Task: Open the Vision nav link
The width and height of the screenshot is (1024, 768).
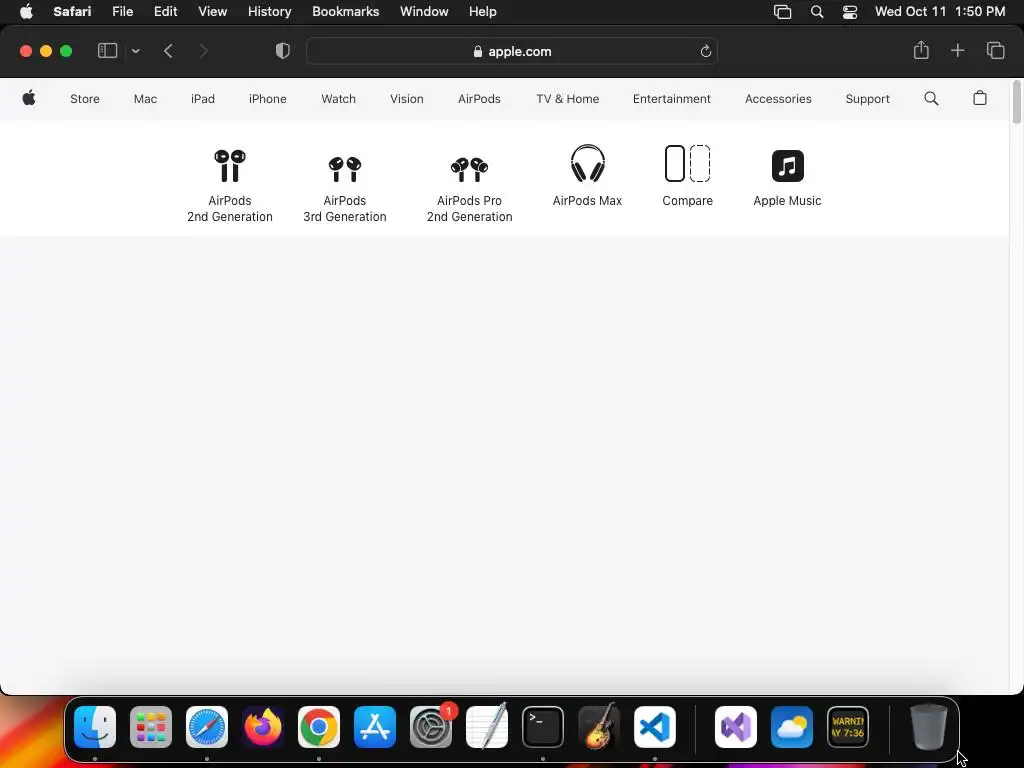Action: click(x=407, y=99)
